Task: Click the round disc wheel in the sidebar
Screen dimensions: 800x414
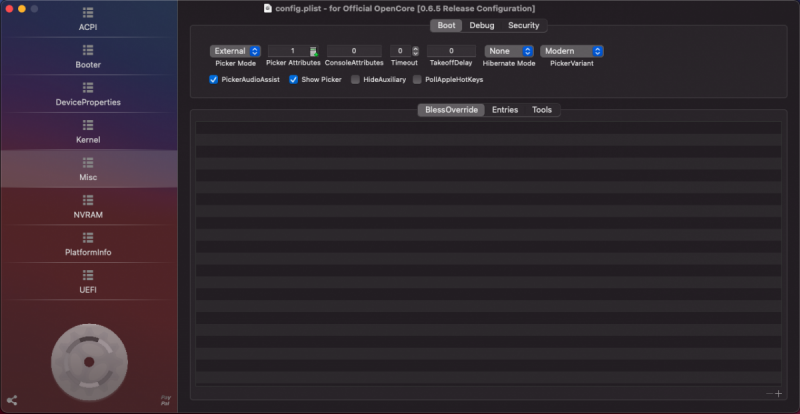Action: click(x=89, y=362)
